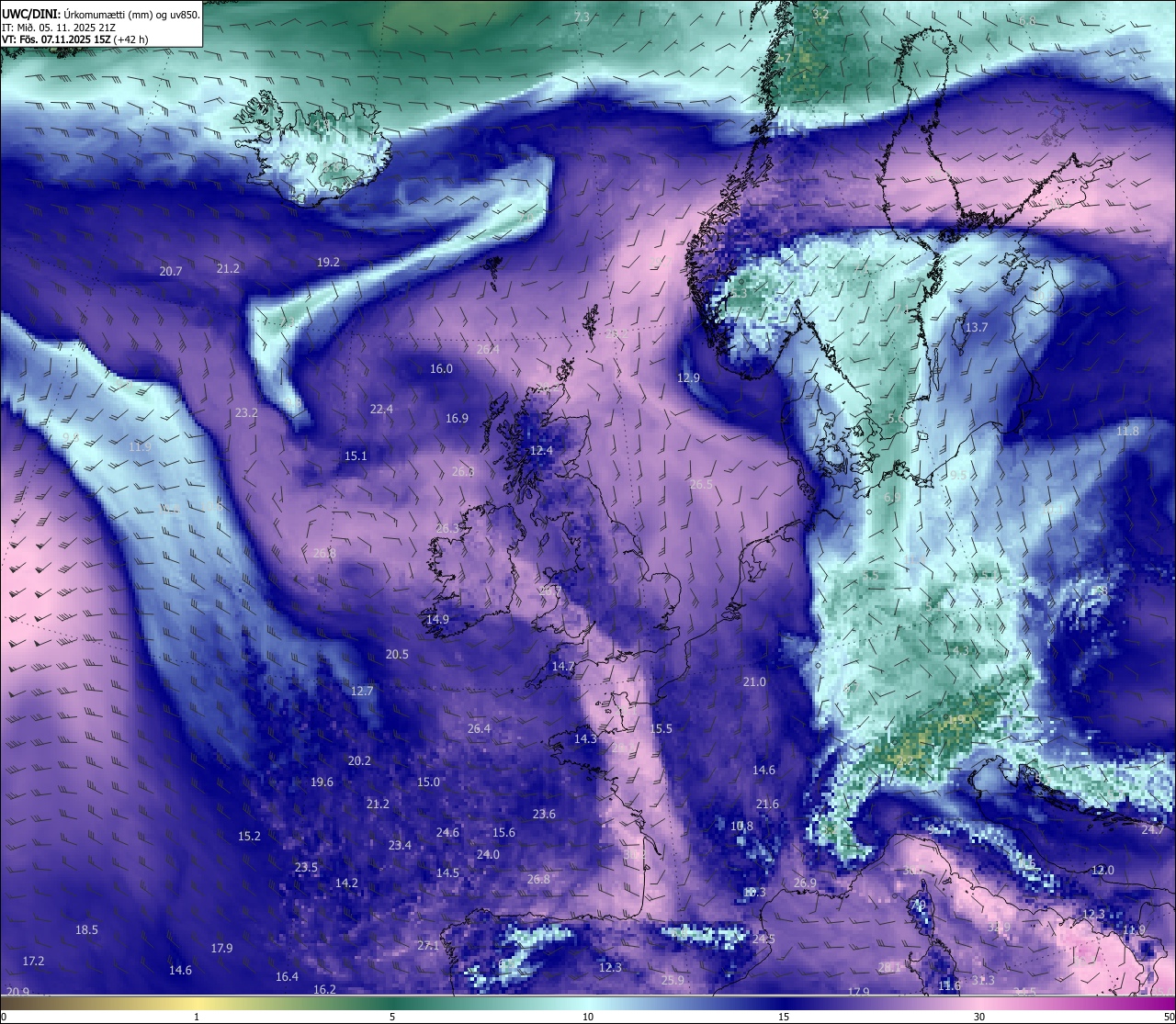Click the 19.6 value label
Image resolution: width=1176 pixels, height=1024 pixels.
click(322, 782)
